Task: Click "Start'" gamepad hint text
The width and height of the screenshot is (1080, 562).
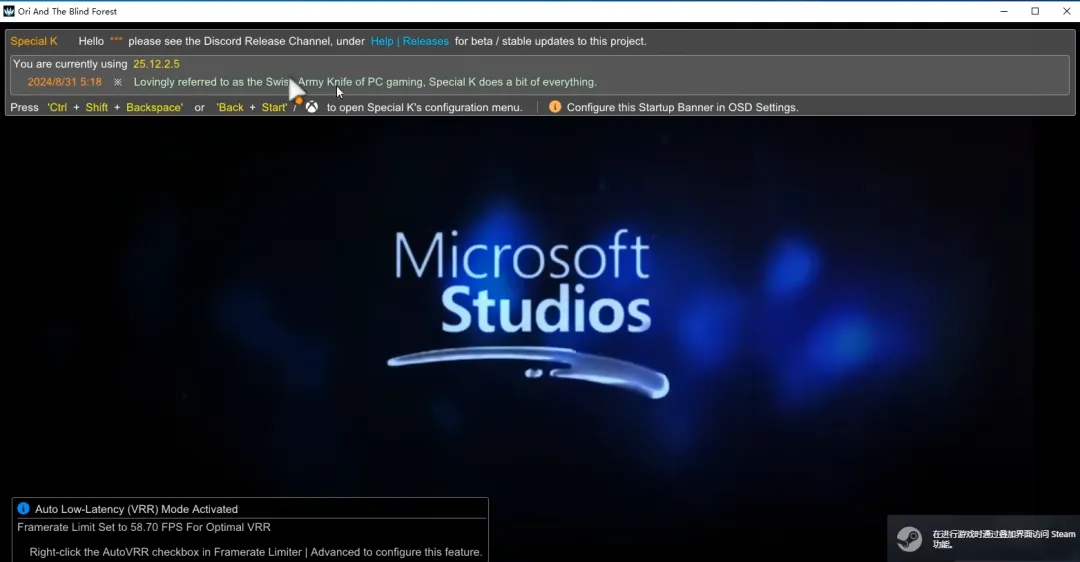Action: [x=274, y=107]
